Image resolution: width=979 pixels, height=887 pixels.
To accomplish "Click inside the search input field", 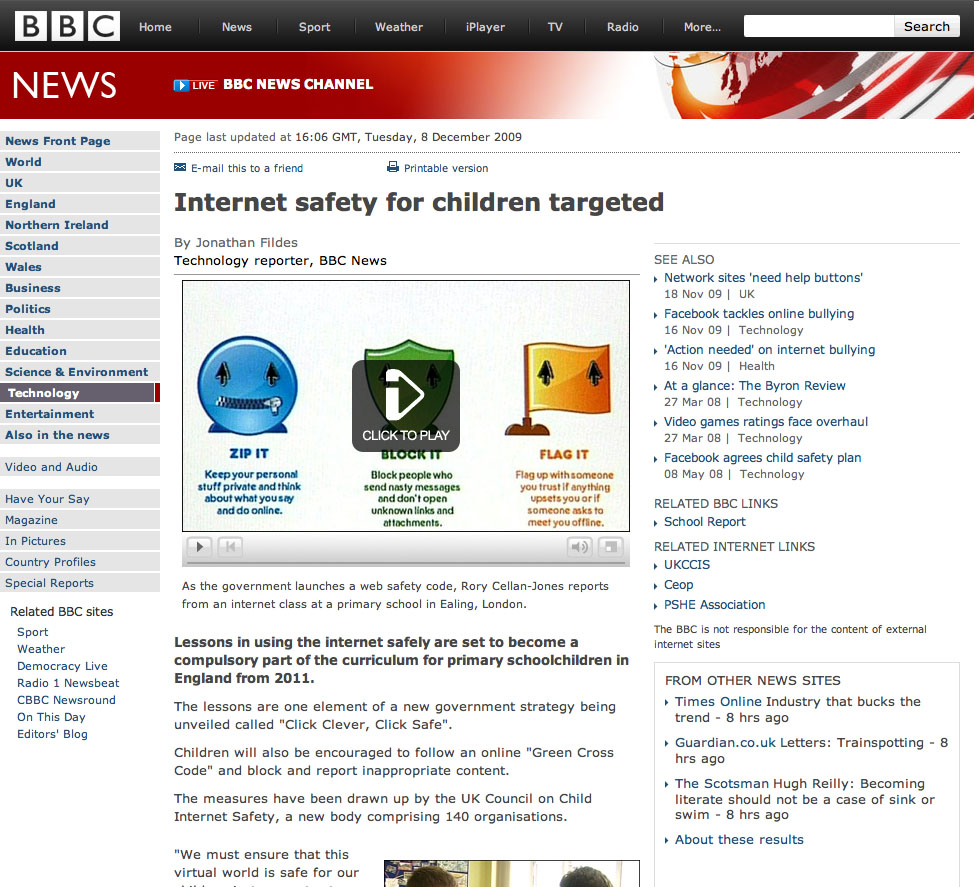I will click(818, 26).
